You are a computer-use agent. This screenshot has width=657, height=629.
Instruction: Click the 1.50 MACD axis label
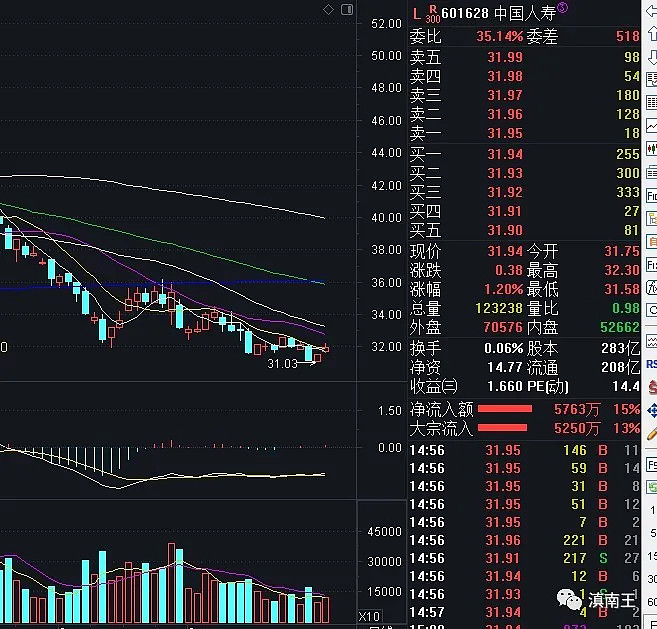[389, 411]
